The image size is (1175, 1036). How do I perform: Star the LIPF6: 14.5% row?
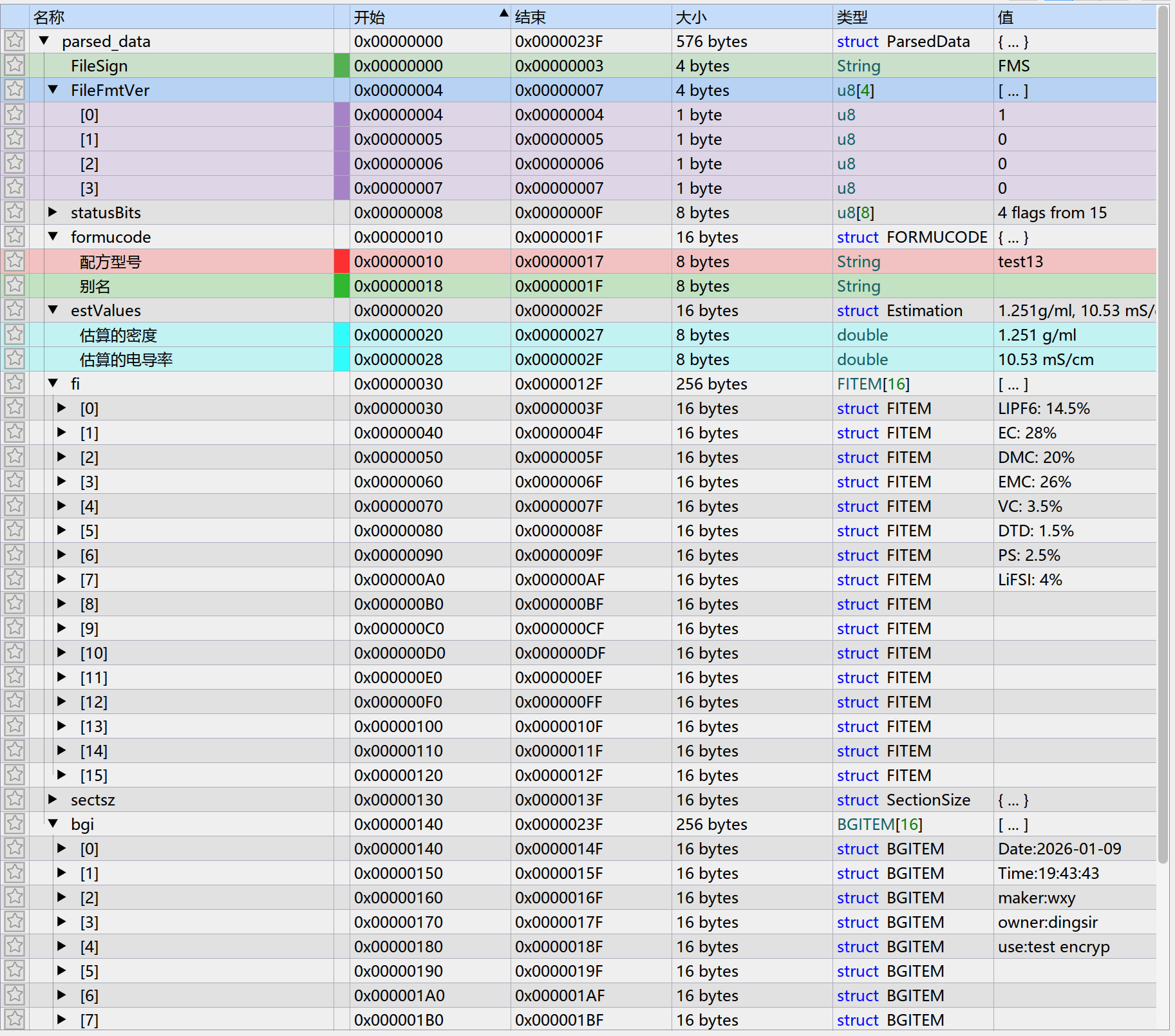[x=15, y=408]
